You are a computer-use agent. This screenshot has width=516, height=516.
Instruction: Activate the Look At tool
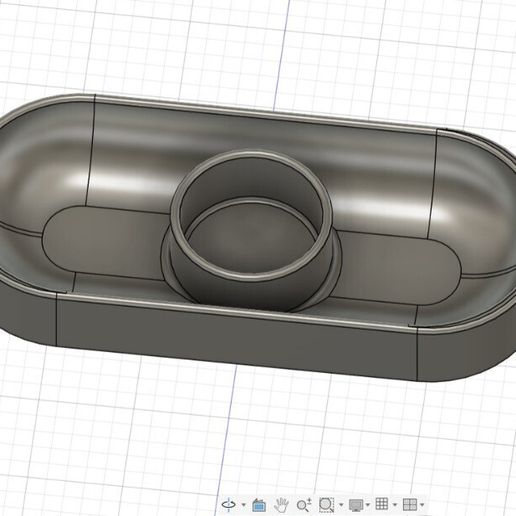[259, 505]
